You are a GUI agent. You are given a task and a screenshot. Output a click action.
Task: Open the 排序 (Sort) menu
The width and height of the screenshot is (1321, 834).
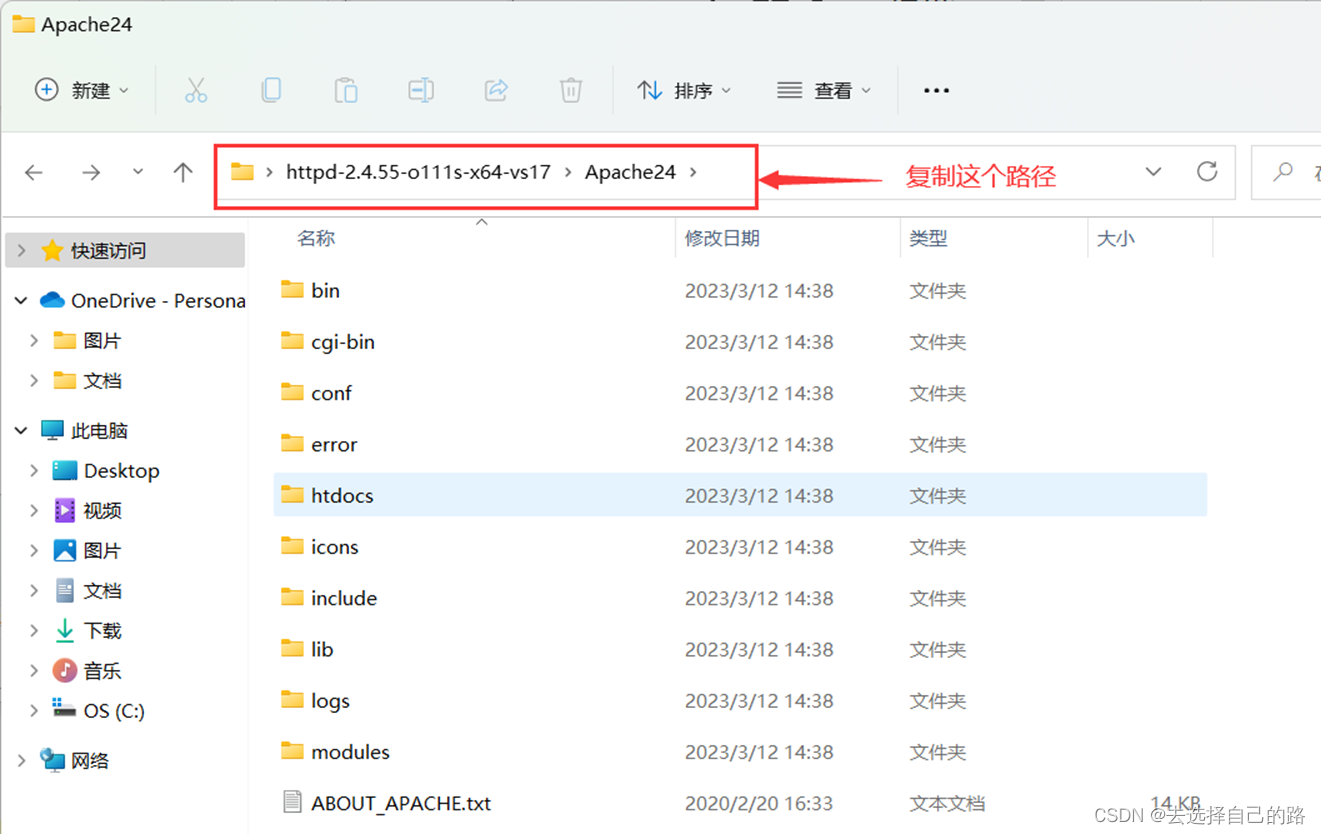coord(685,90)
